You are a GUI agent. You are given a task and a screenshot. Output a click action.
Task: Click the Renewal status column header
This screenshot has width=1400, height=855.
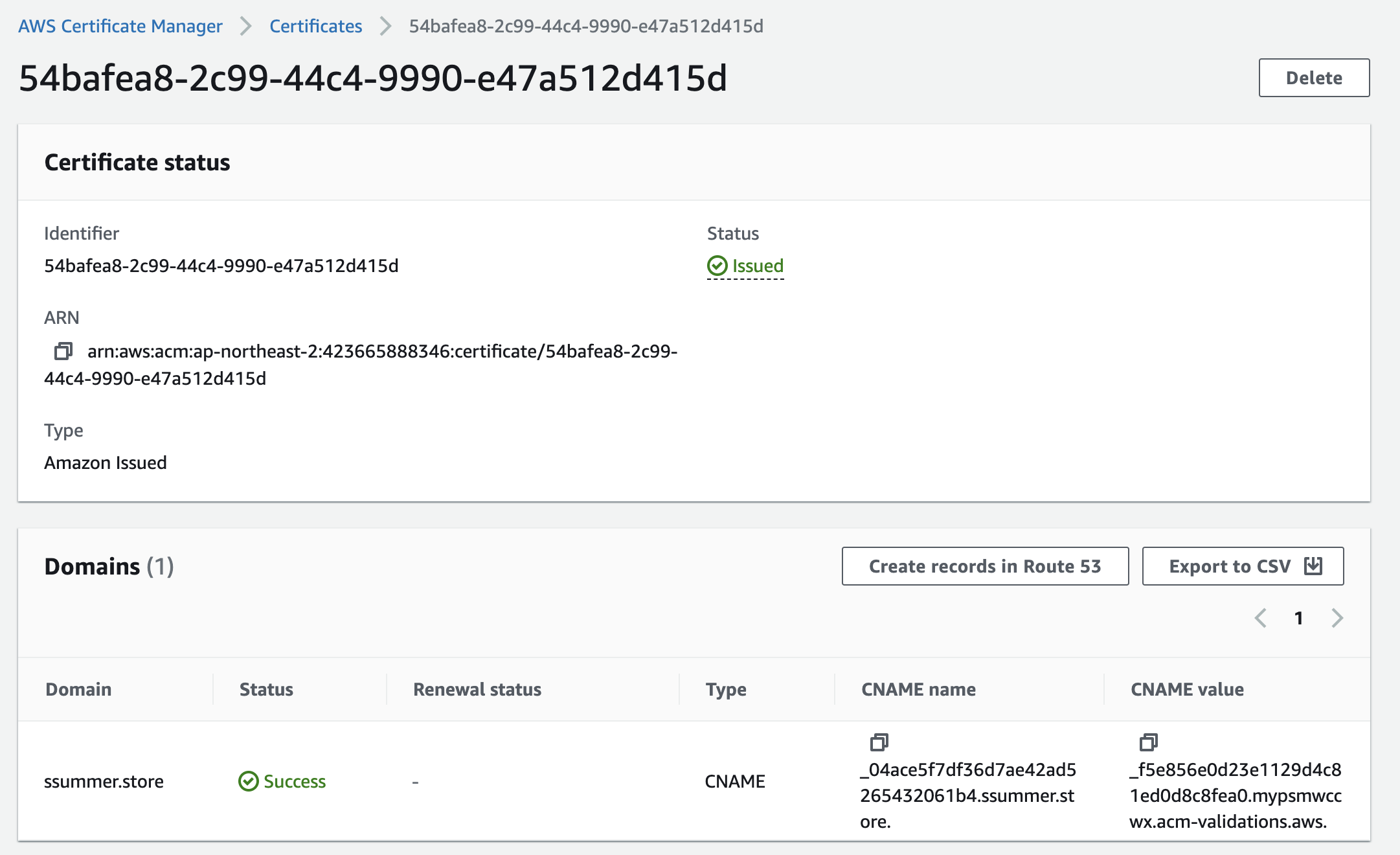coord(477,689)
